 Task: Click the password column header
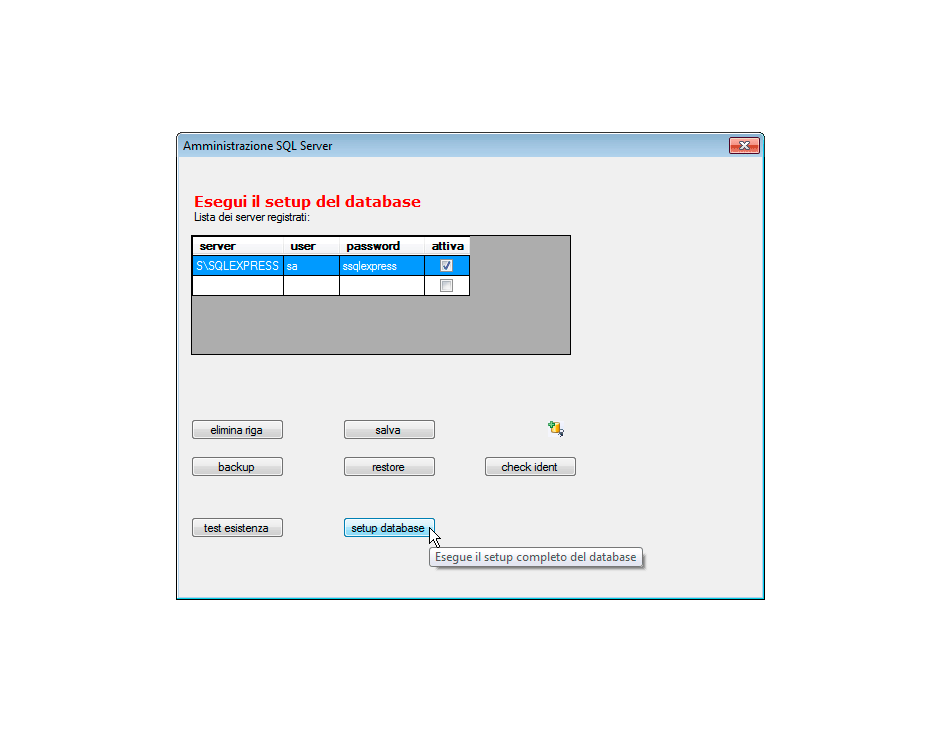pyautogui.click(x=382, y=246)
